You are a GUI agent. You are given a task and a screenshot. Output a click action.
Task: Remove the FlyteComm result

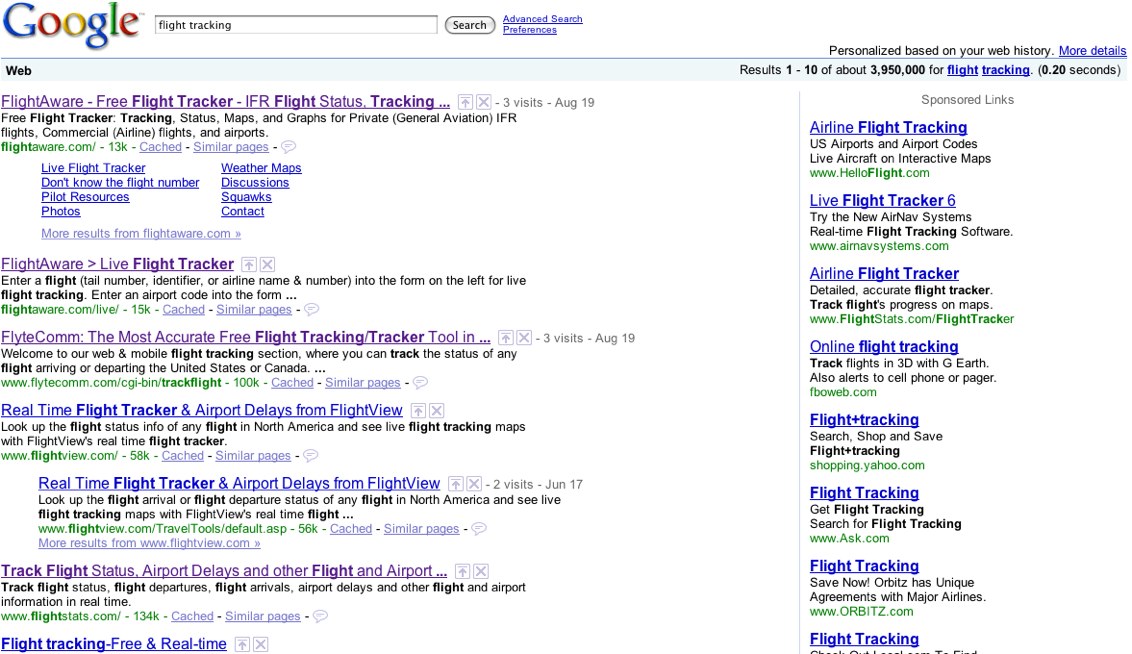coord(524,338)
